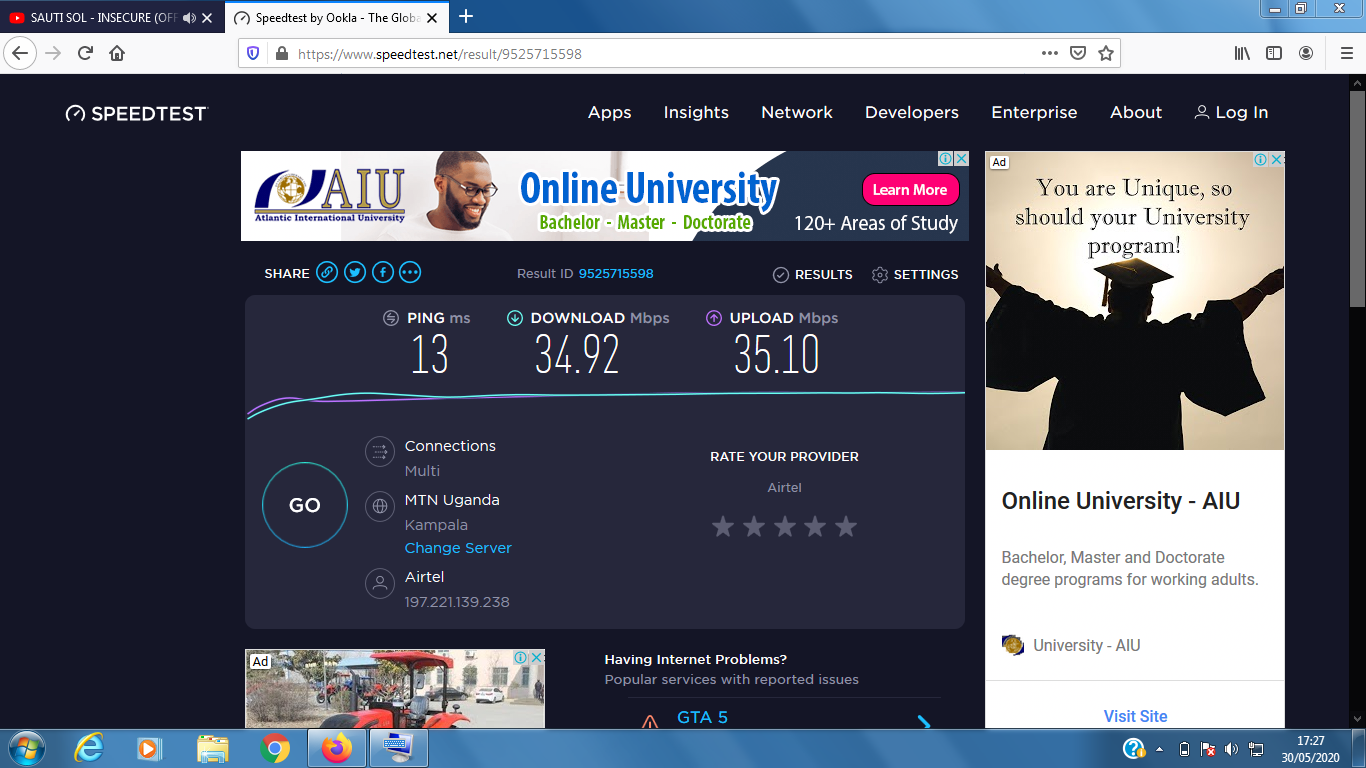
Task: Share result on Twitter icon
Action: pos(355,273)
